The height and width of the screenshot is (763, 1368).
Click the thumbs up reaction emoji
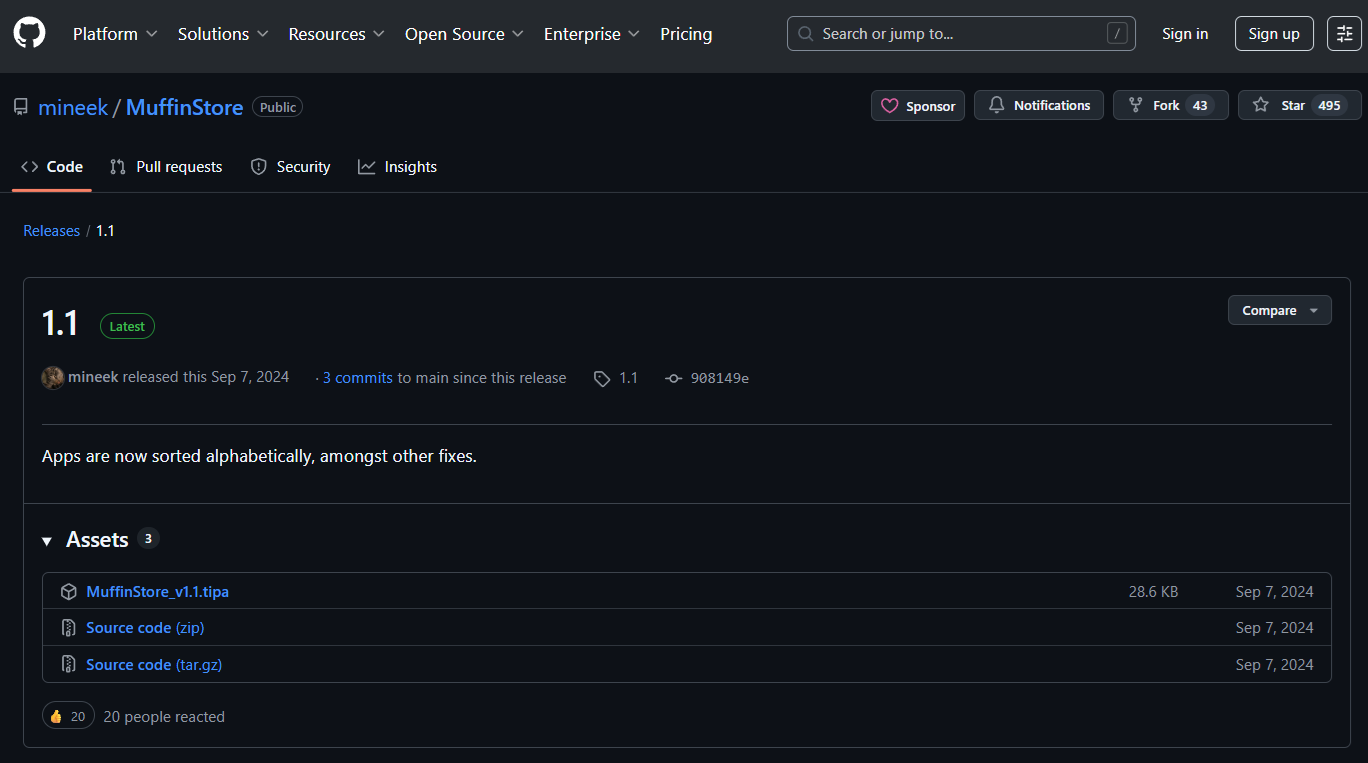tap(56, 716)
